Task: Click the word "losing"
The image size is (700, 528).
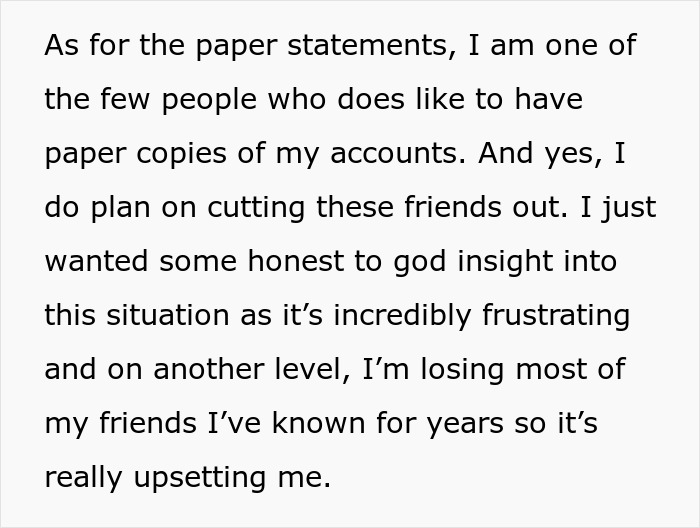Action: point(462,370)
